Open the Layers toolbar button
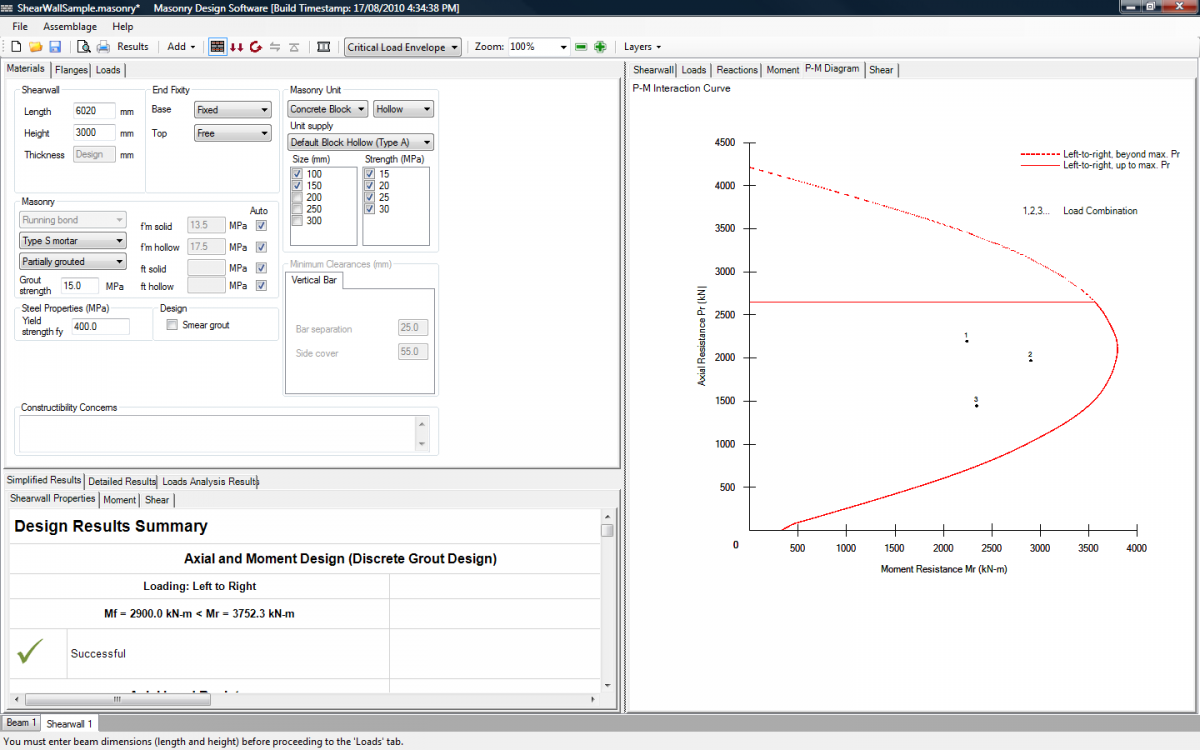The width and height of the screenshot is (1200, 750). (642, 47)
